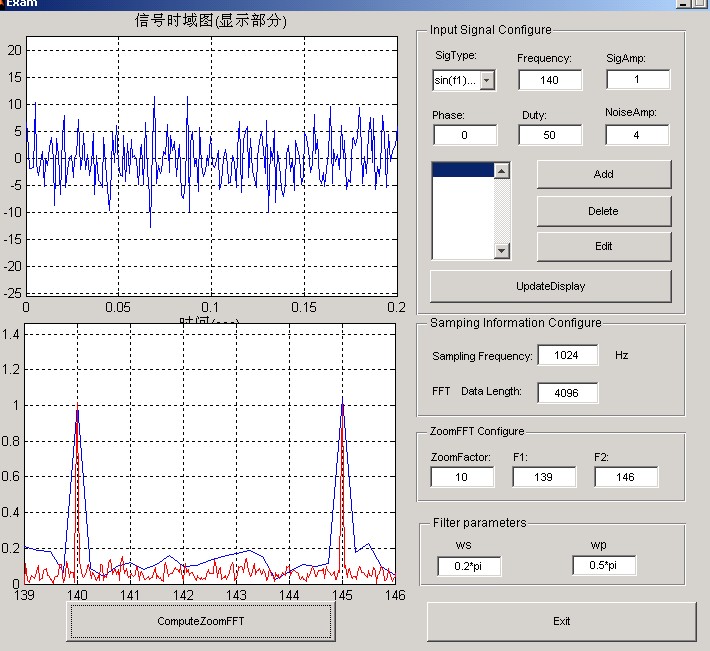The width and height of the screenshot is (710, 651).
Task: Click the FFT Data Length label
Action: 477,391
